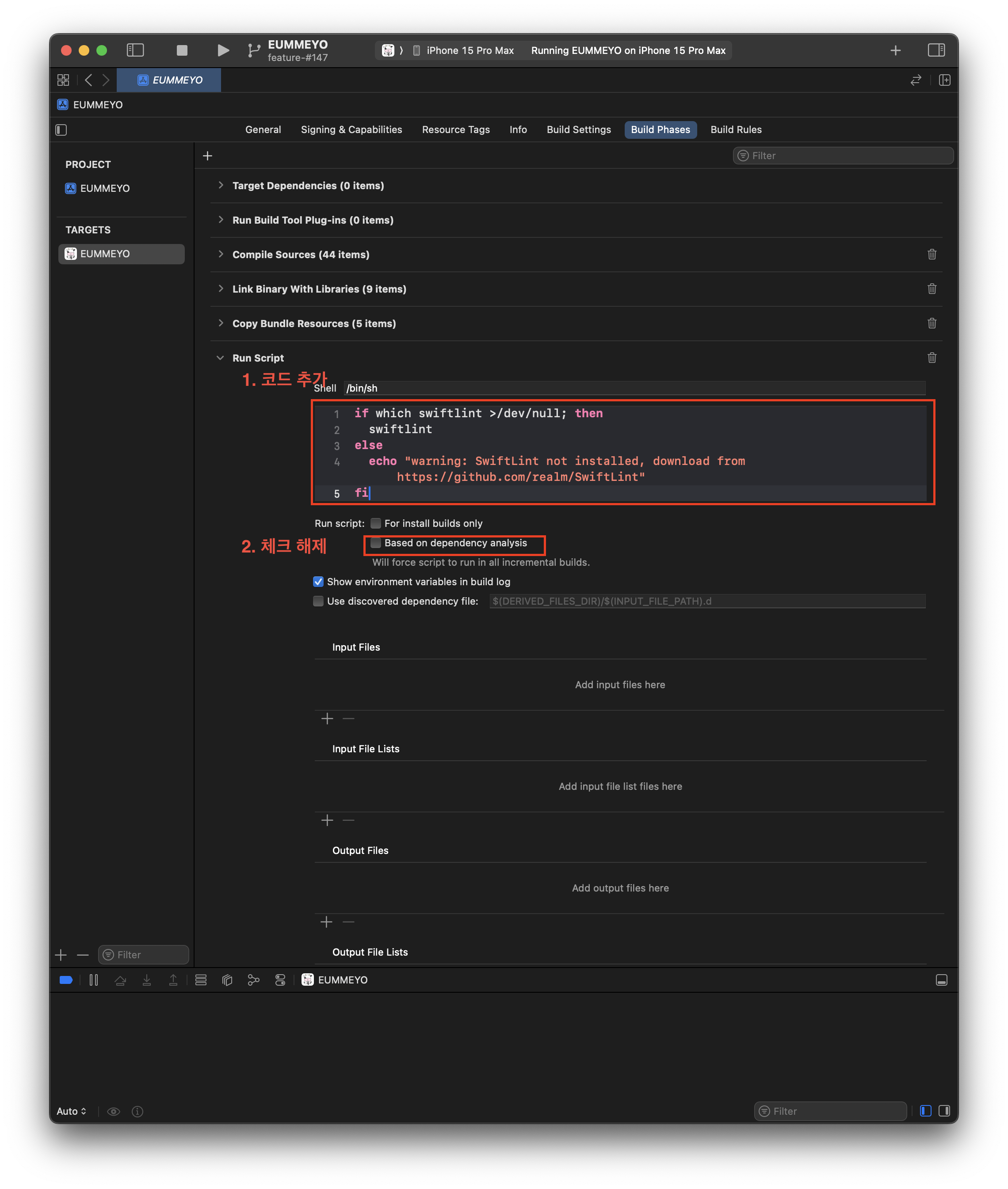Click the print description info icon
Screen dimensions: 1008x1189
point(137,1111)
